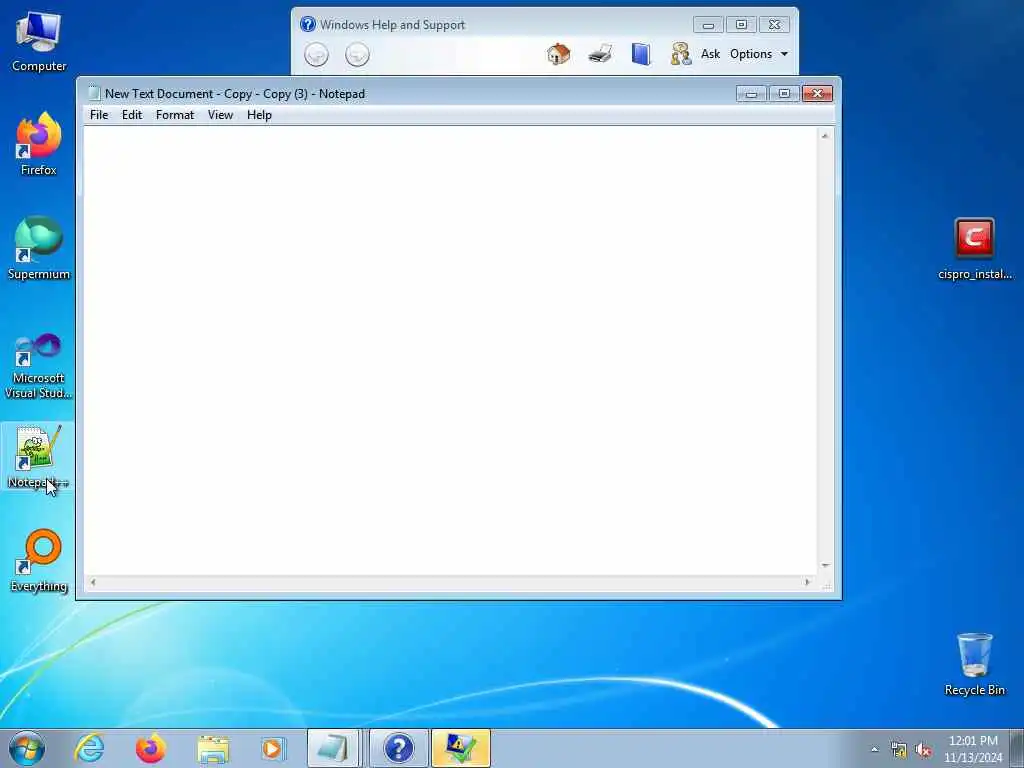Switch to Help and Support taskbar button
The image size is (1024, 768).
tap(398, 748)
